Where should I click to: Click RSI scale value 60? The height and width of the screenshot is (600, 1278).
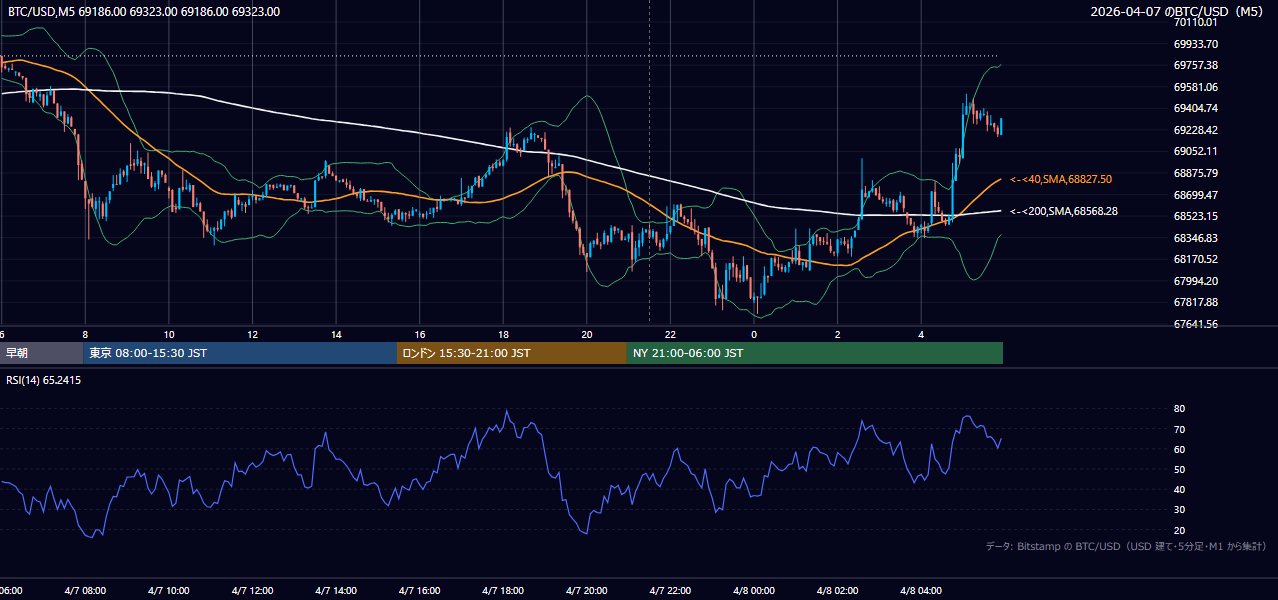click(x=1179, y=449)
